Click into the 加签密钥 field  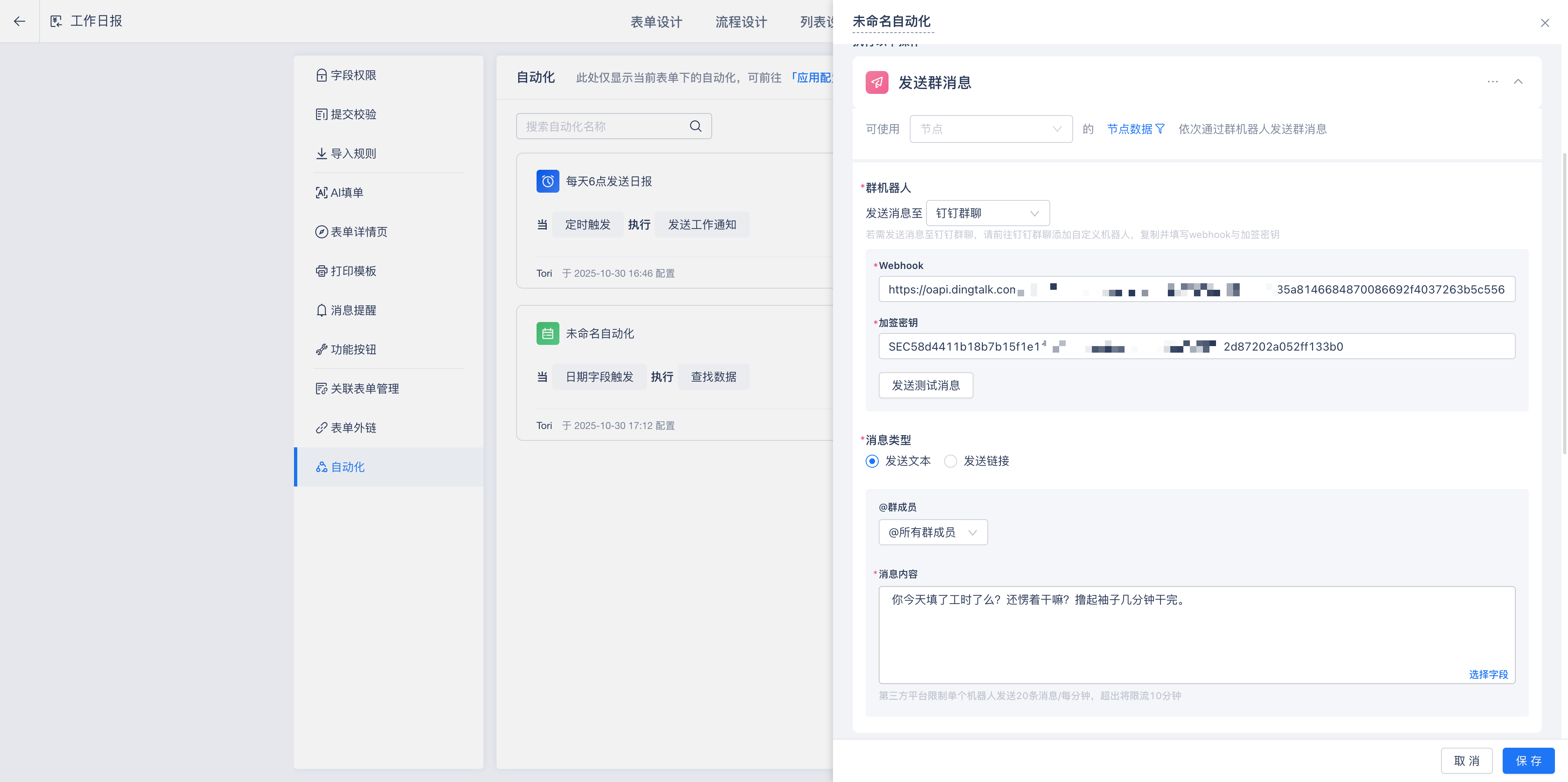tap(1197, 346)
